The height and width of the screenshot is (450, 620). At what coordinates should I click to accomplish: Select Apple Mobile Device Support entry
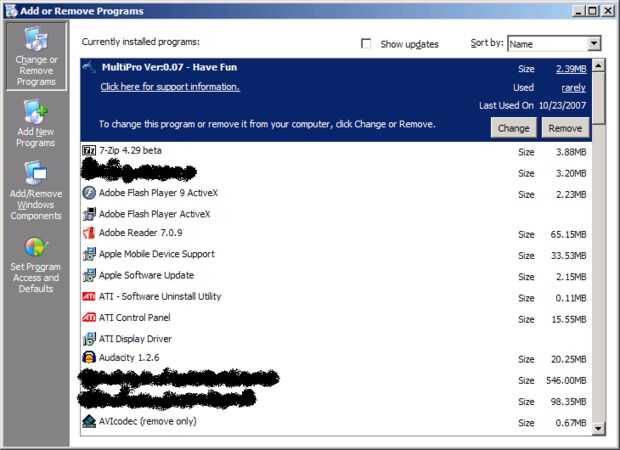click(336, 254)
